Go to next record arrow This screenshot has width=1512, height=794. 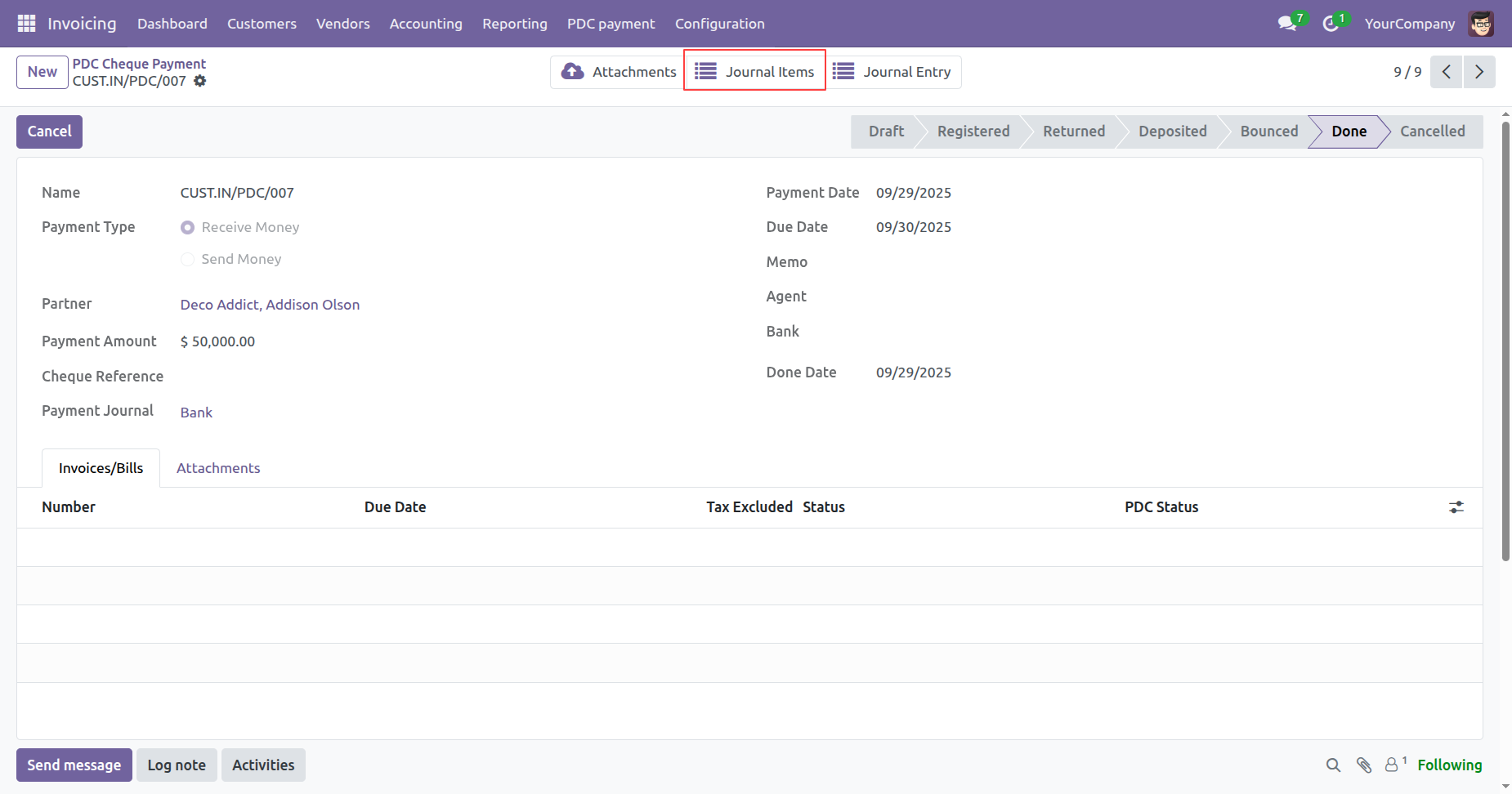coord(1478,72)
